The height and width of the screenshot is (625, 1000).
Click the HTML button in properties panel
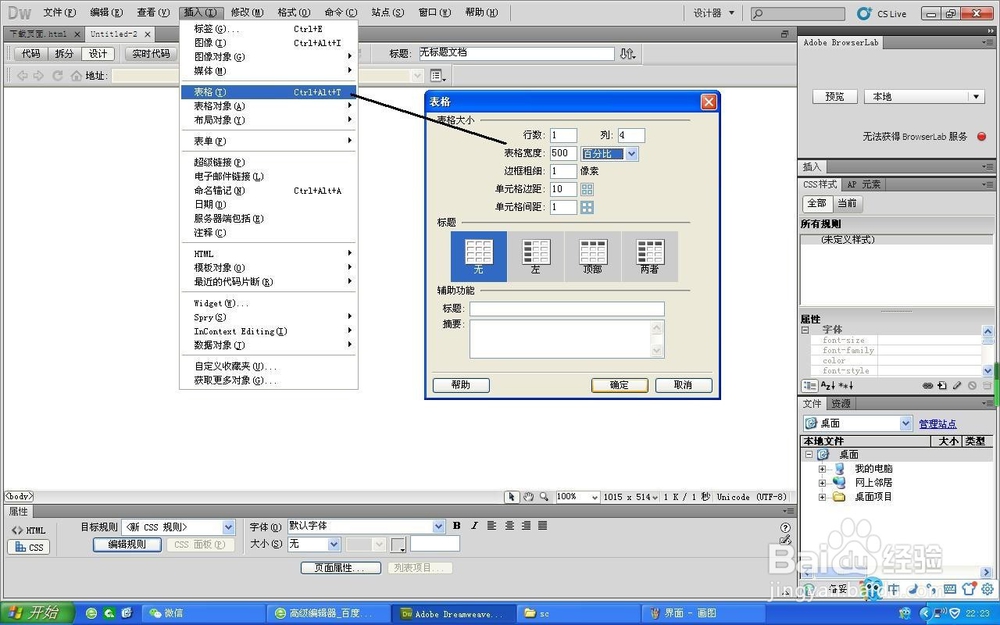coord(29,530)
